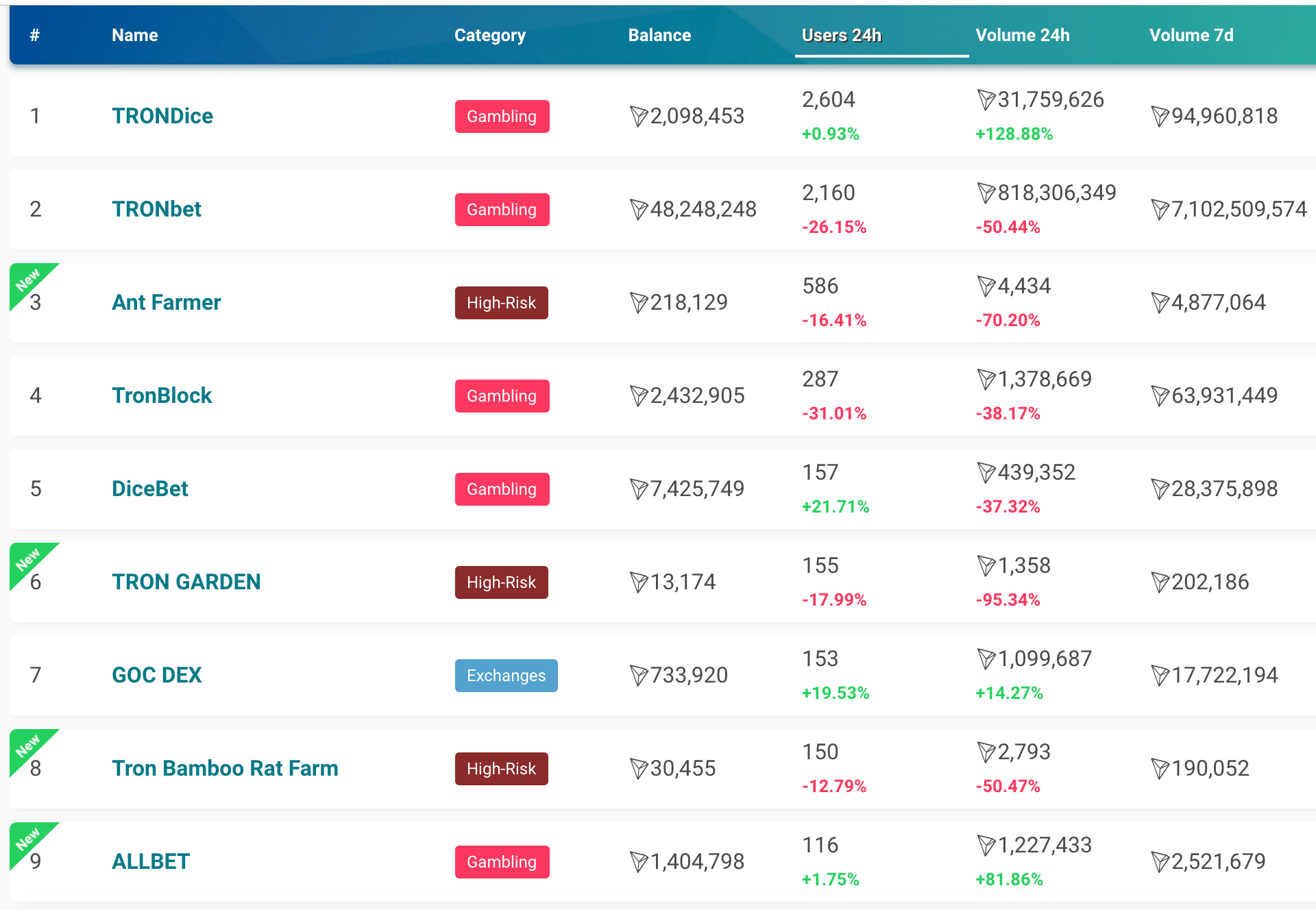
Task: Click the New ribbon on Tron Bamboo Rat Farm
Action: point(27,746)
